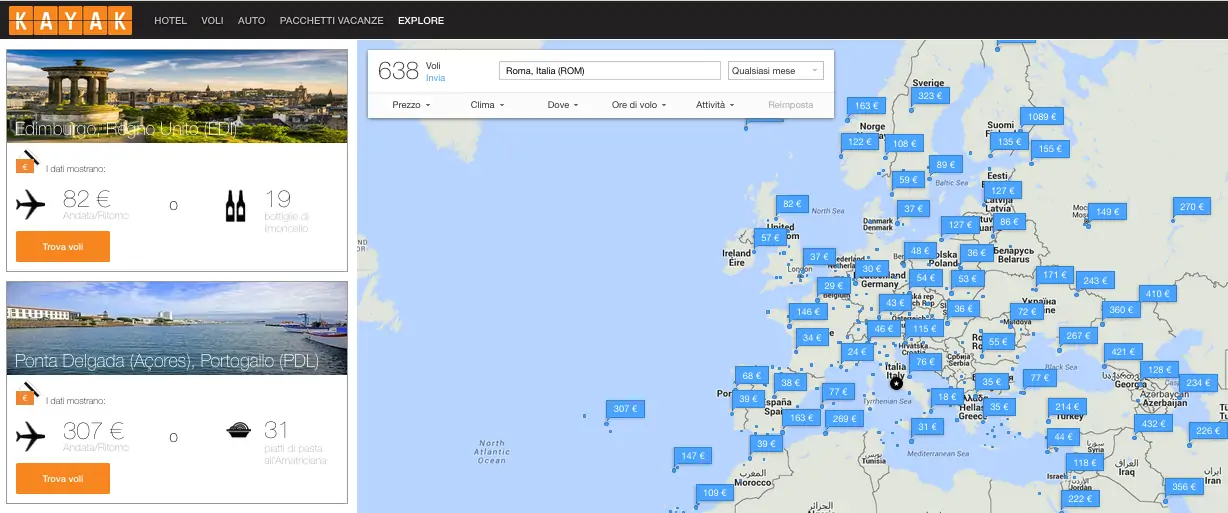Screen dimensions: 1228x513
Task: Select the 214 € price marker
Action: pos(1067,407)
